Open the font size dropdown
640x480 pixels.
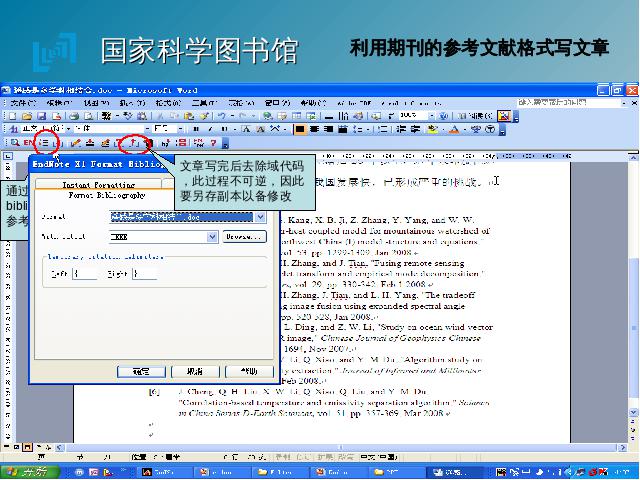click(x=180, y=129)
